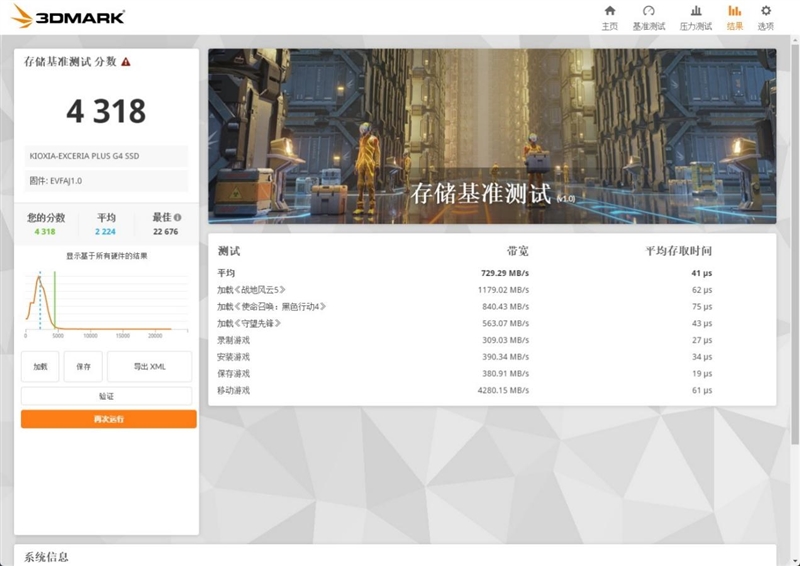Viewport: 800px width, 566px height.
Task: Click the 平均存取时间 column header
Action: tap(679, 251)
